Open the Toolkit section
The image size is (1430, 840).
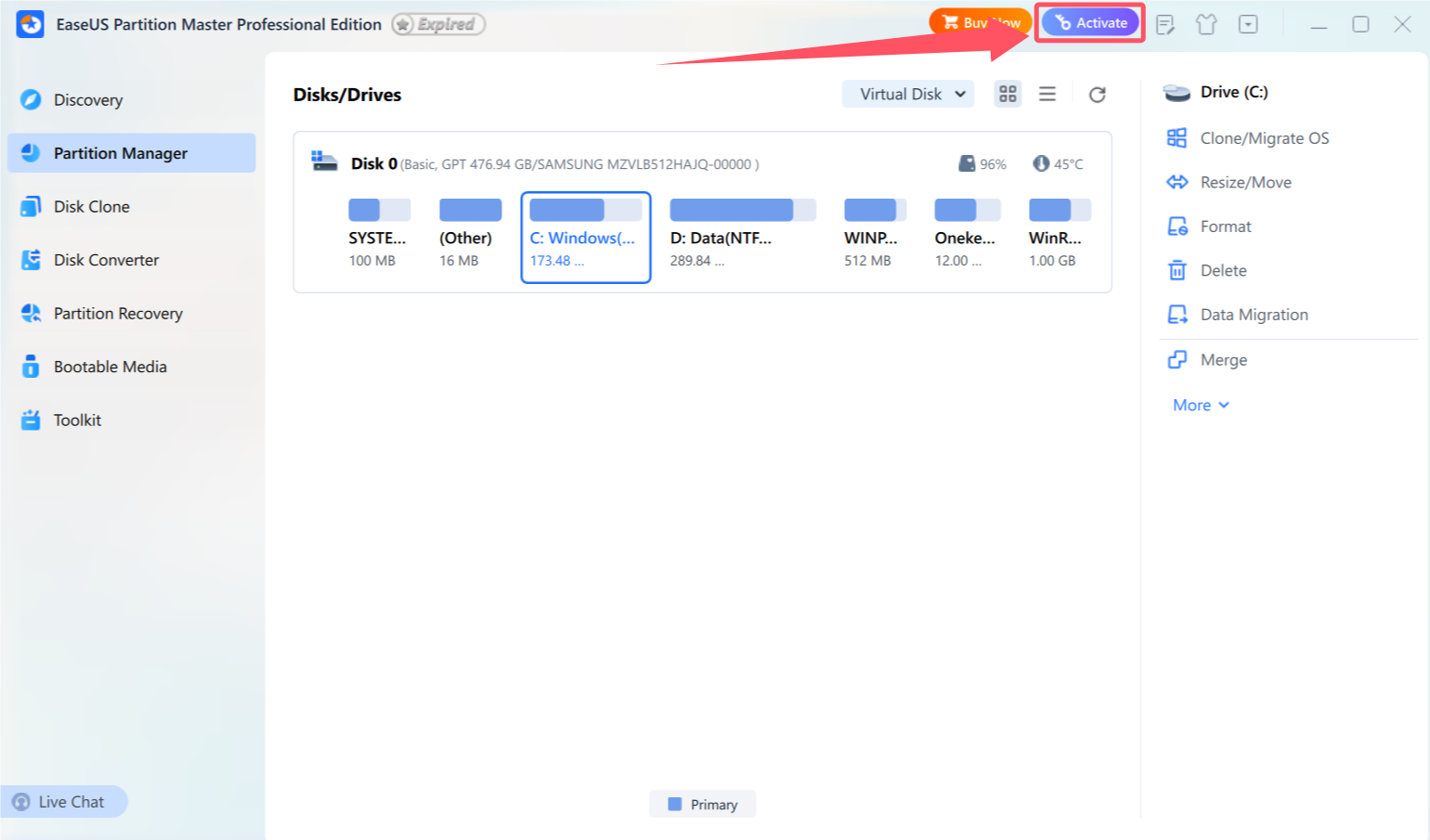point(131,420)
